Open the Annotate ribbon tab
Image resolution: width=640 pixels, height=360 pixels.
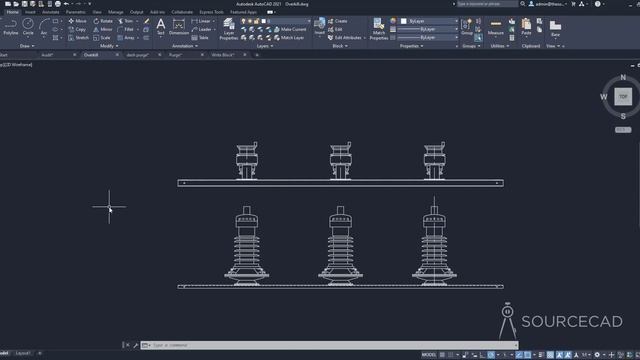click(x=51, y=12)
